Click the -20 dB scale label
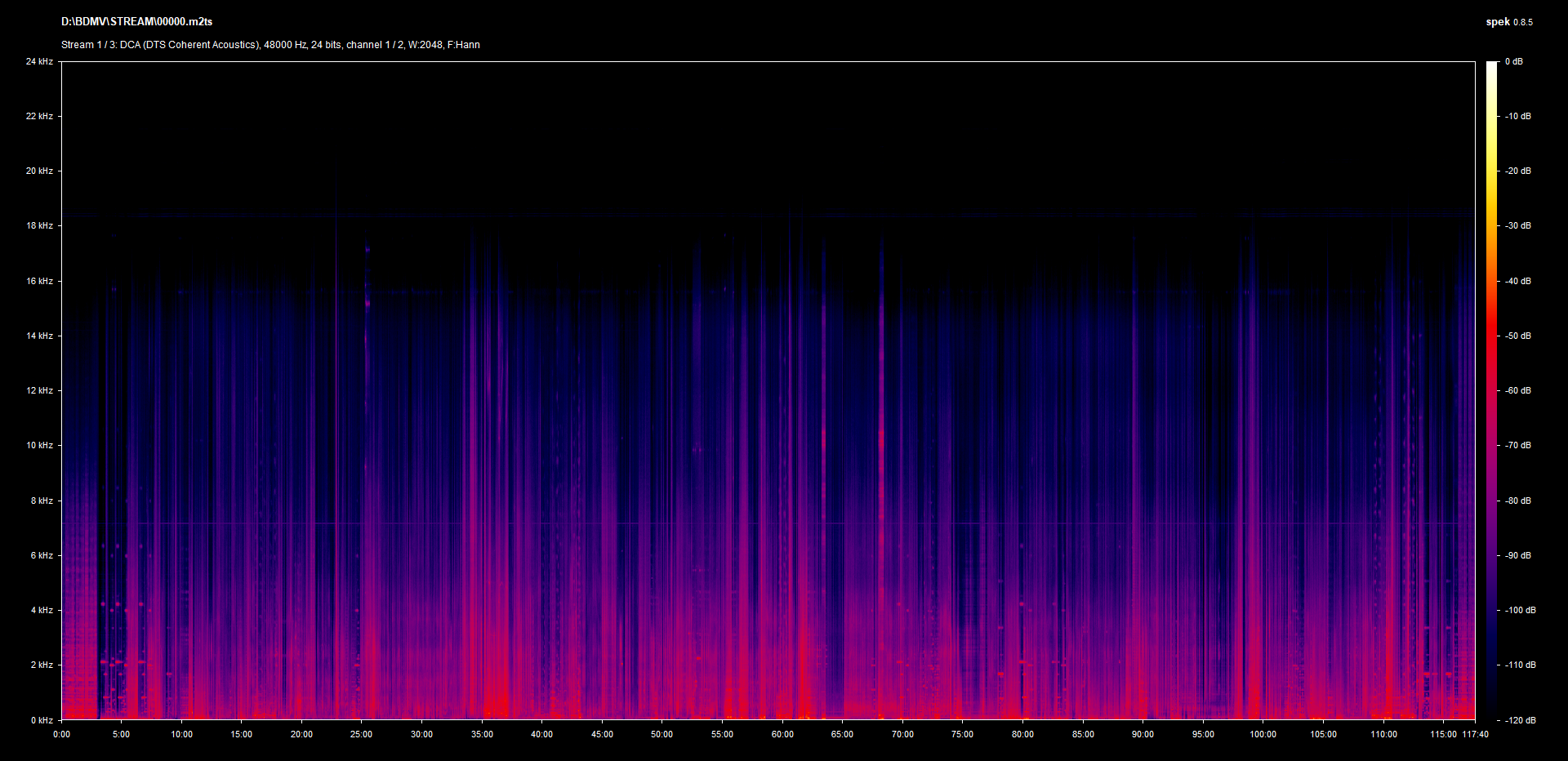 (1518, 171)
